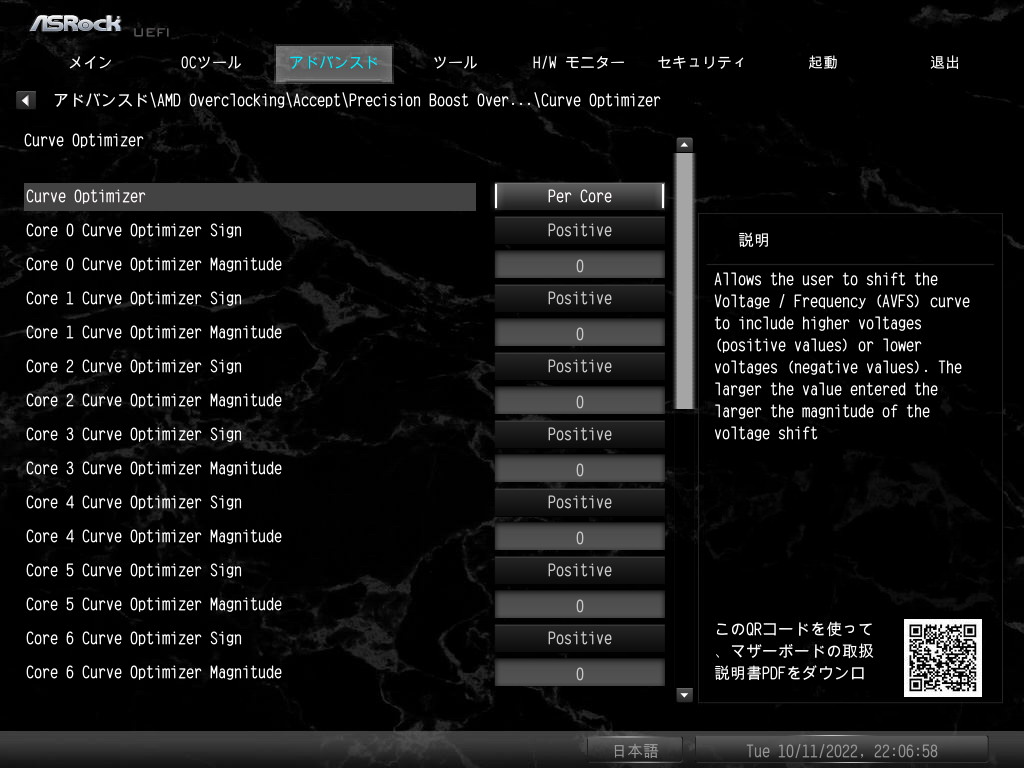The image size is (1024, 768).
Task: Select the Core 2 Curve Optimizer Magnitude label
Action: click(154, 400)
